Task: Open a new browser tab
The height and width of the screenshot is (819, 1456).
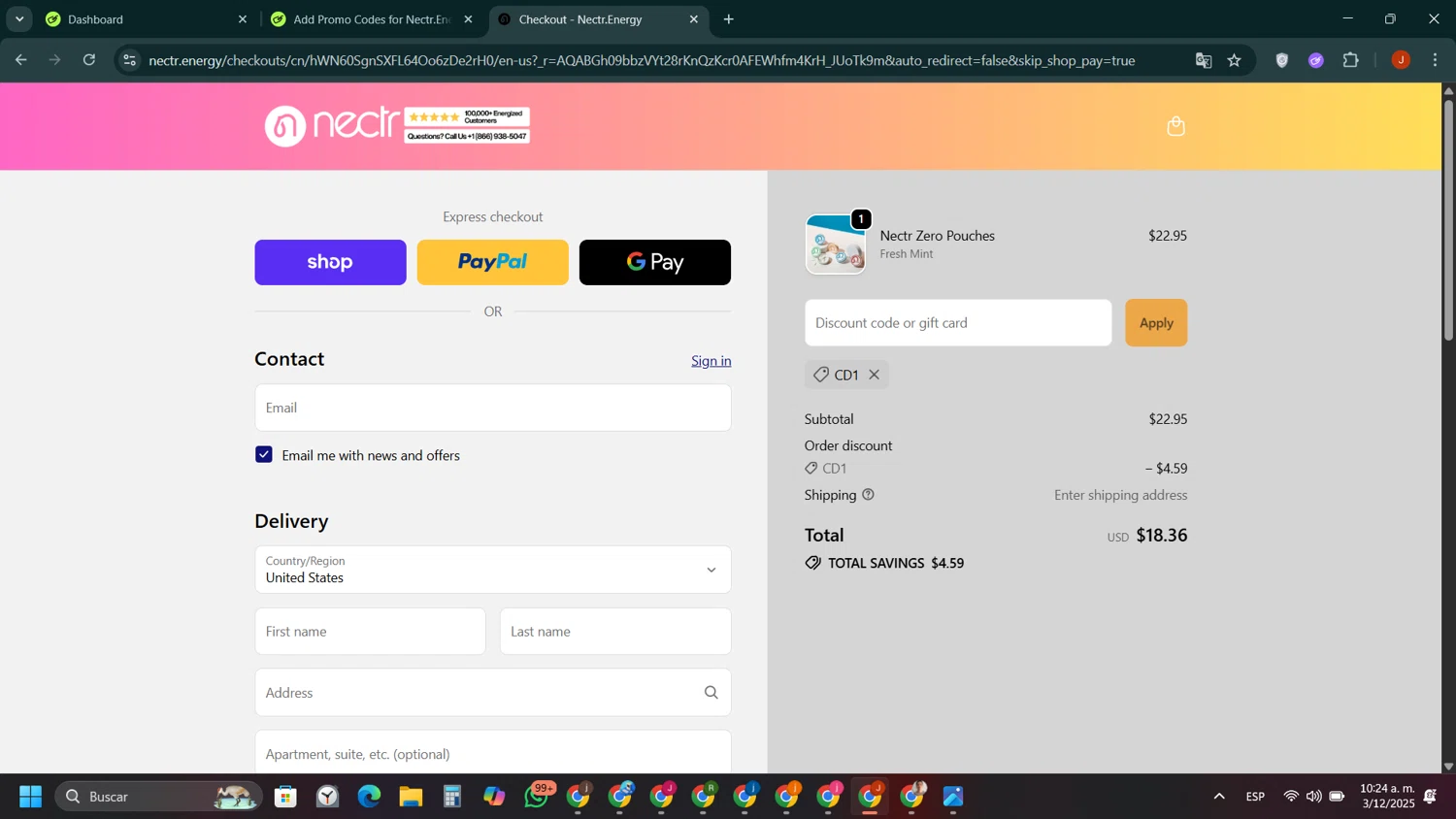Action: click(x=729, y=19)
